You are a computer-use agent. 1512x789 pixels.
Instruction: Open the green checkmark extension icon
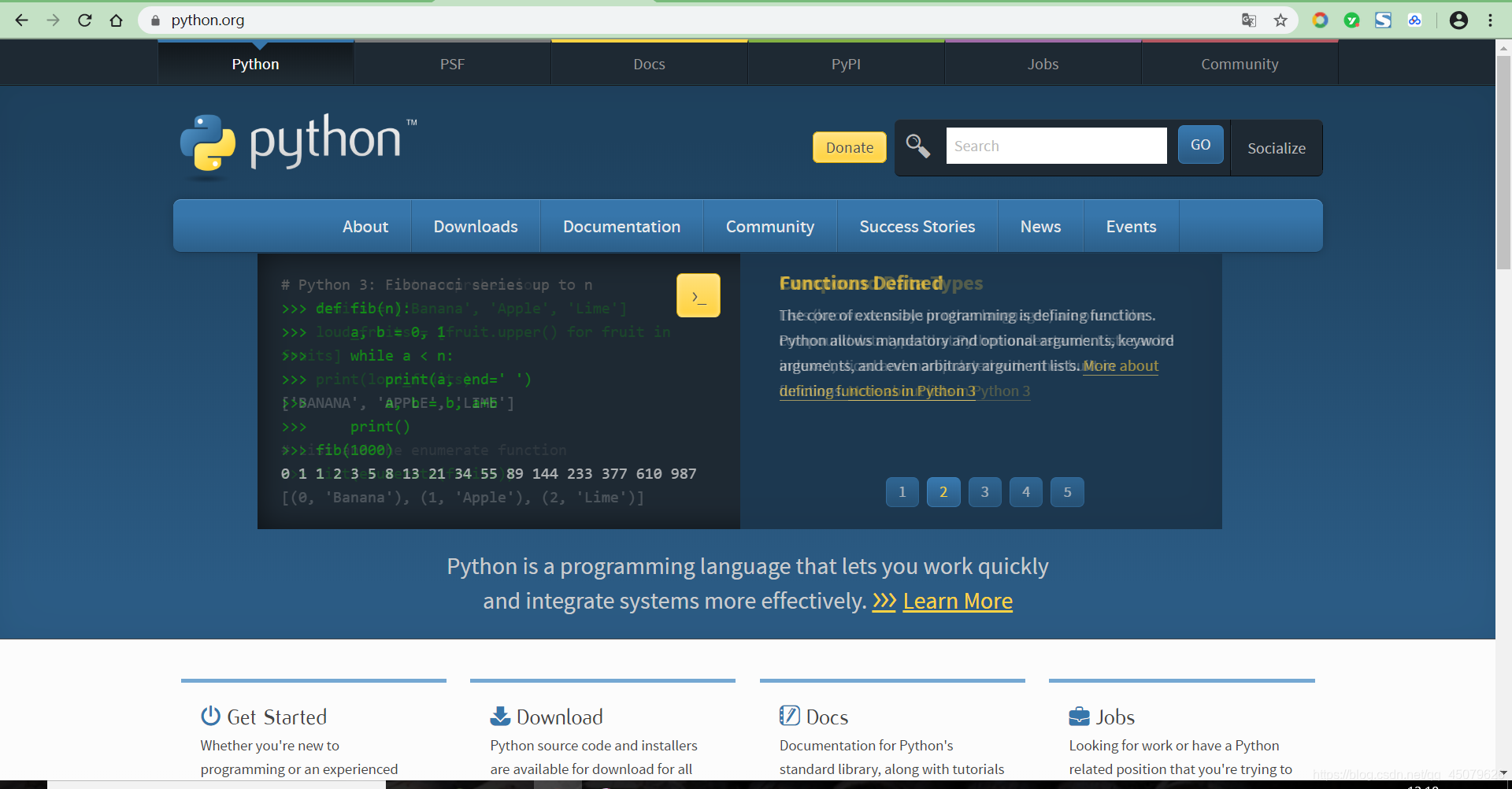click(1351, 20)
